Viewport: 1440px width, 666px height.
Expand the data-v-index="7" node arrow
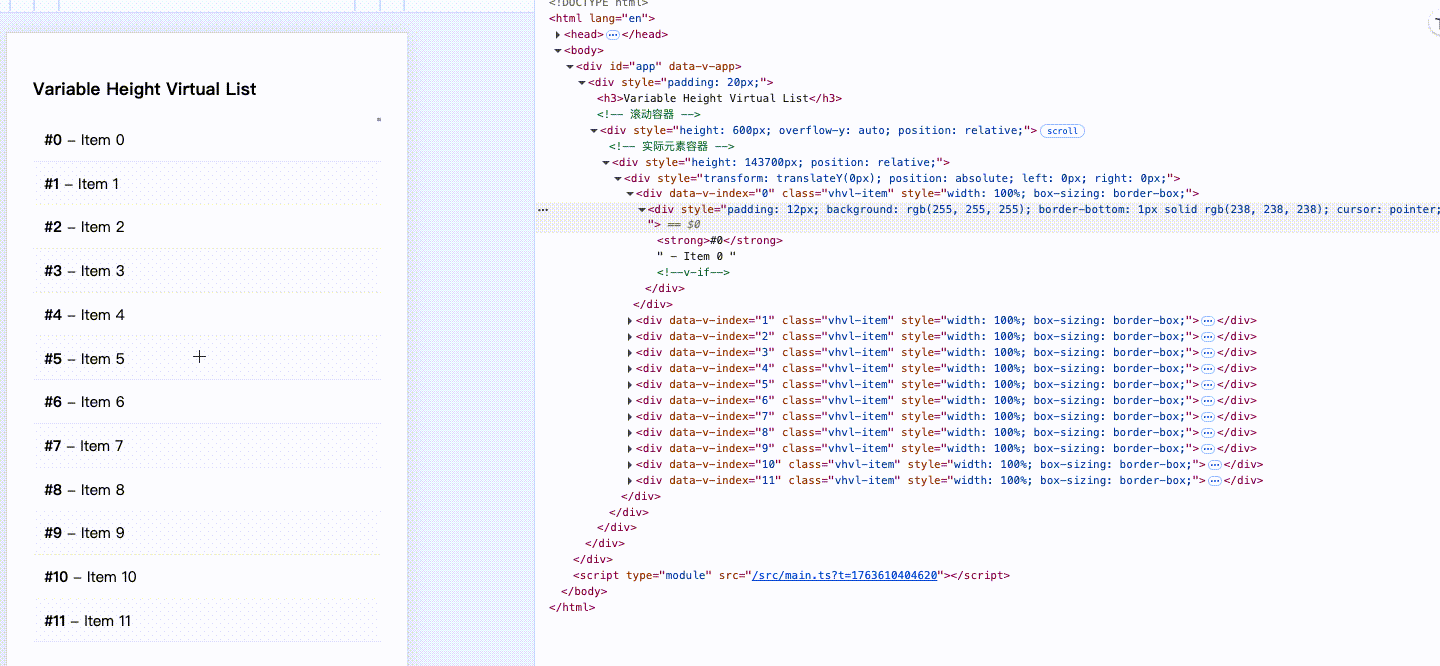coord(630,417)
